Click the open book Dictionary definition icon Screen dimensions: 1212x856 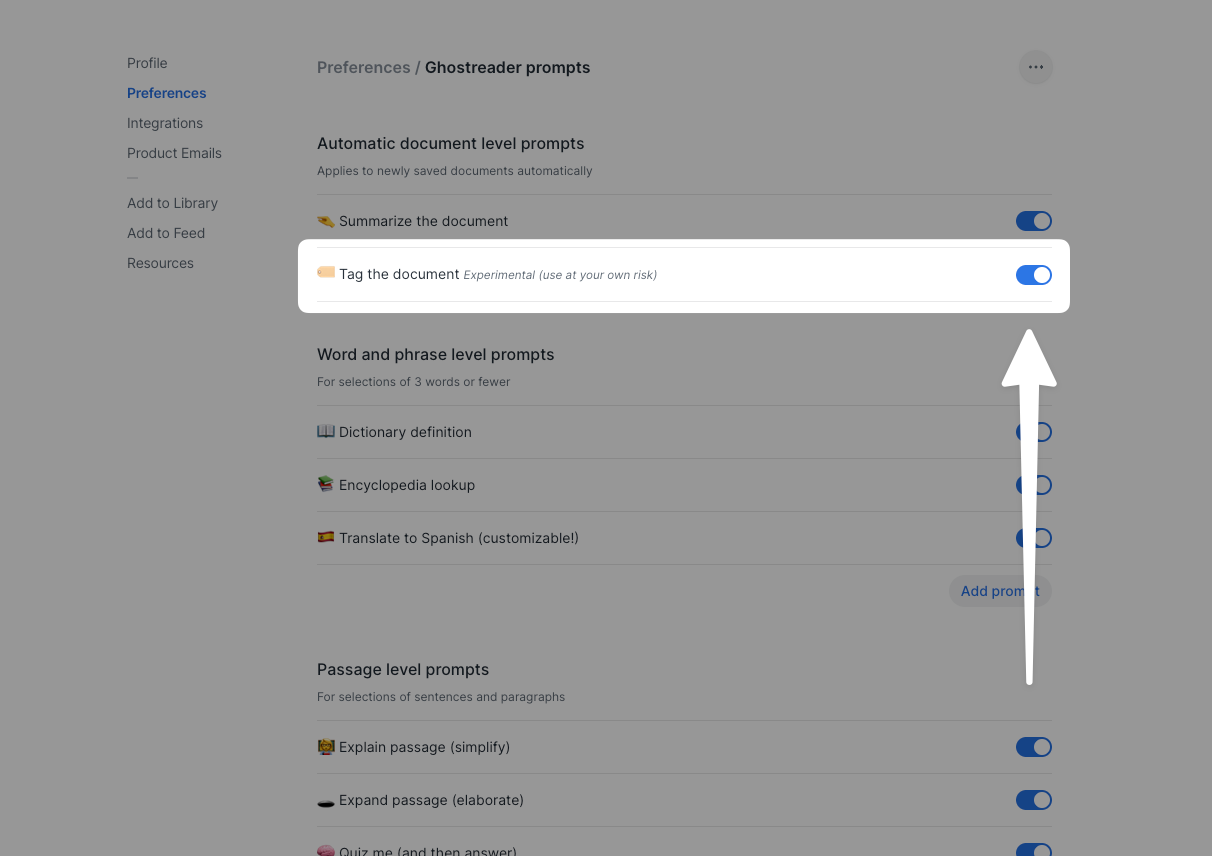[x=326, y=432]
